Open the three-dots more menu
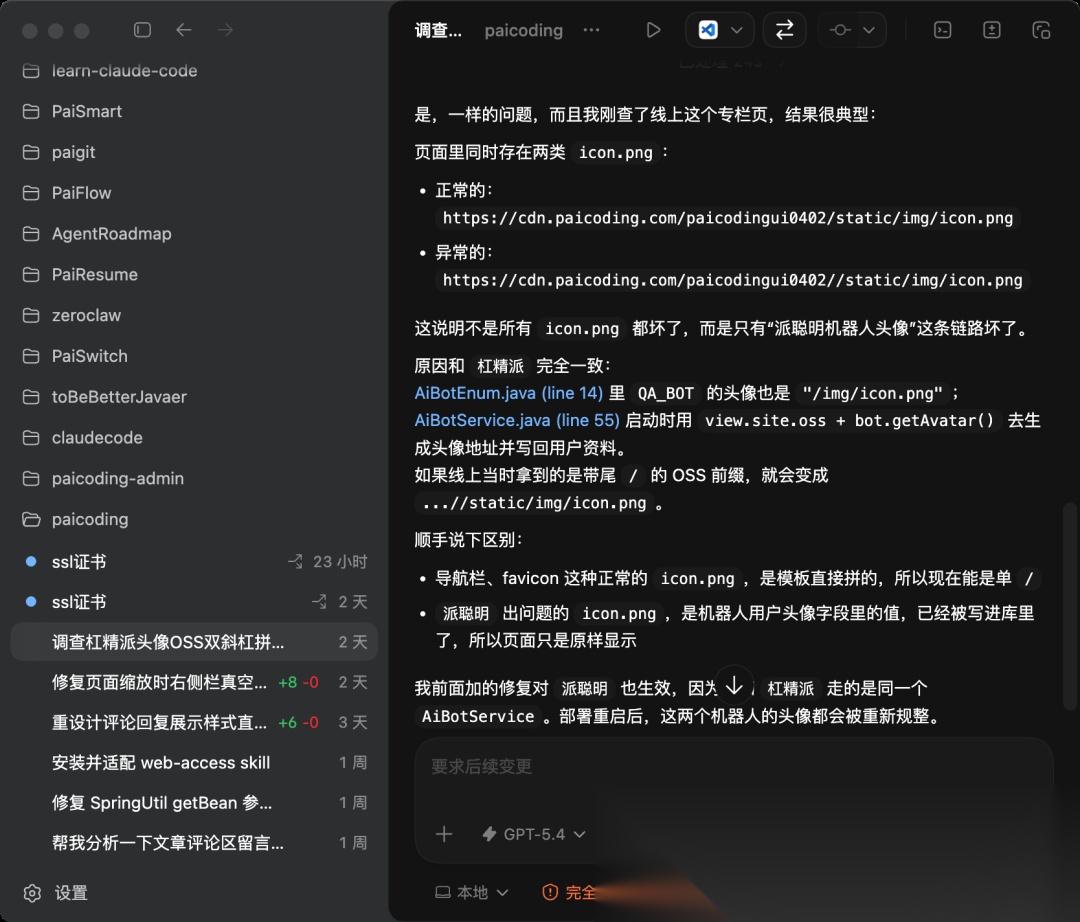This screenshot has width=1080, height=922. pos(591,30)
